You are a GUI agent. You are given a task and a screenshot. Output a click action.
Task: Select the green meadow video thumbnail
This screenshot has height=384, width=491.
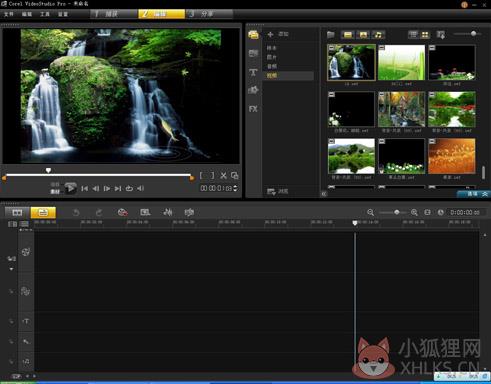point(401,62)
